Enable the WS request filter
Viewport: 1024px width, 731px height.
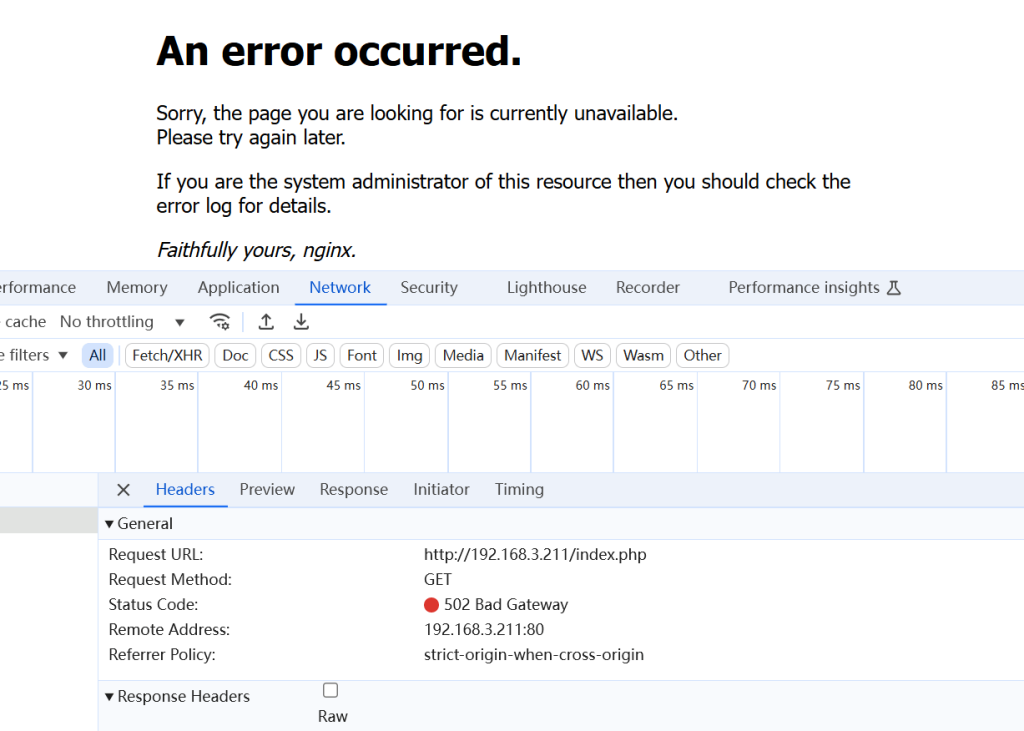tap(592, 355)
